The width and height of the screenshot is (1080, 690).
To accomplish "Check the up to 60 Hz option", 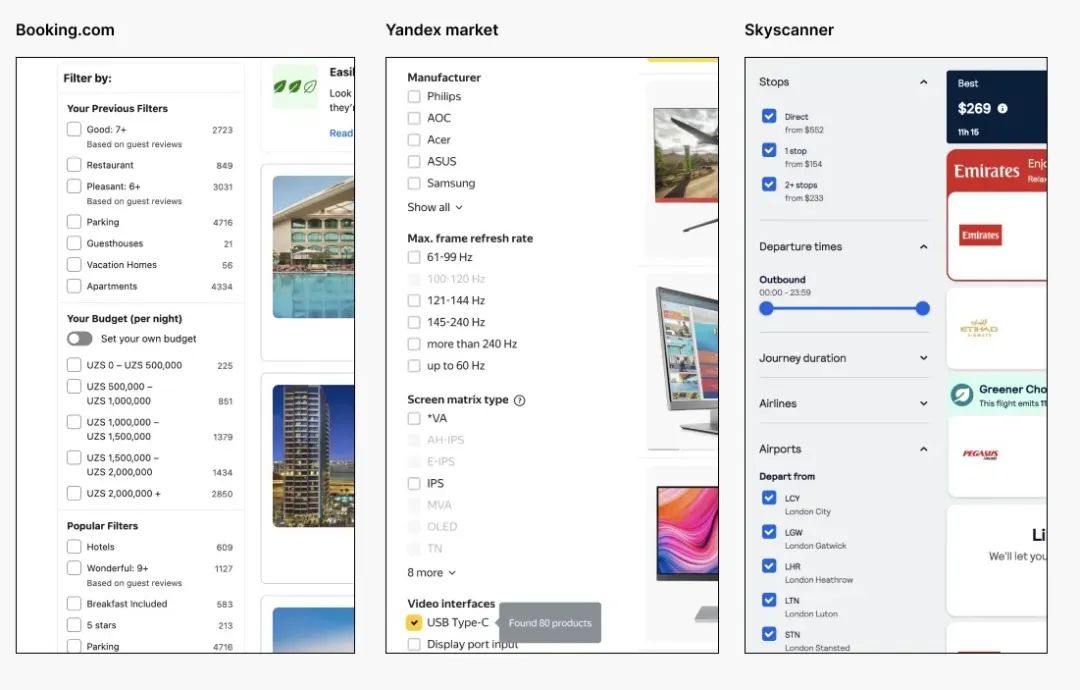I will (x=414, y=366).
